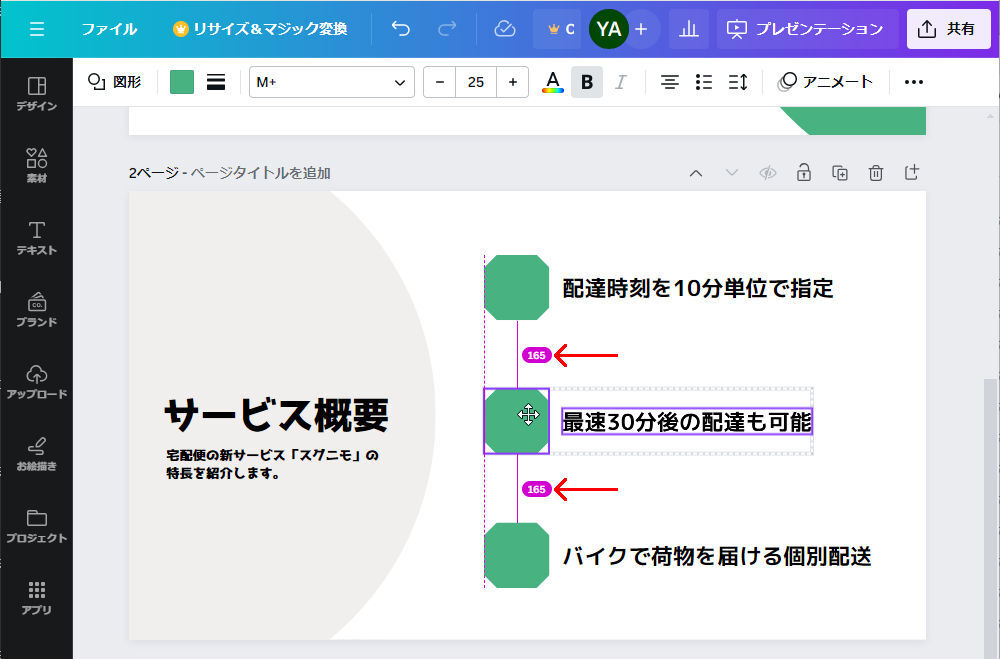Screen dimensions: 1000x659
Task: Open the ファイル menu
Action: [109, 29]
